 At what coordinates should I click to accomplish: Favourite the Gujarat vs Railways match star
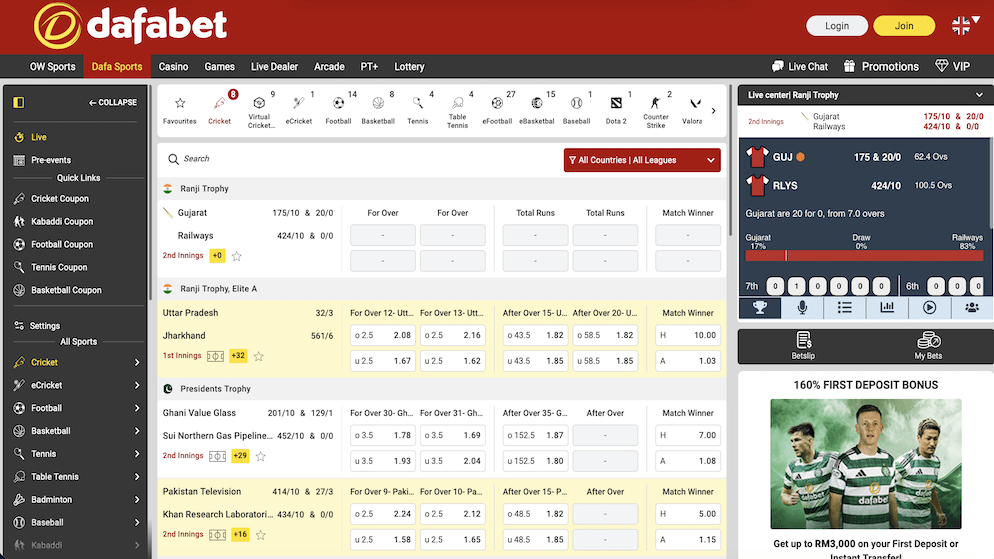pos(236,256)
